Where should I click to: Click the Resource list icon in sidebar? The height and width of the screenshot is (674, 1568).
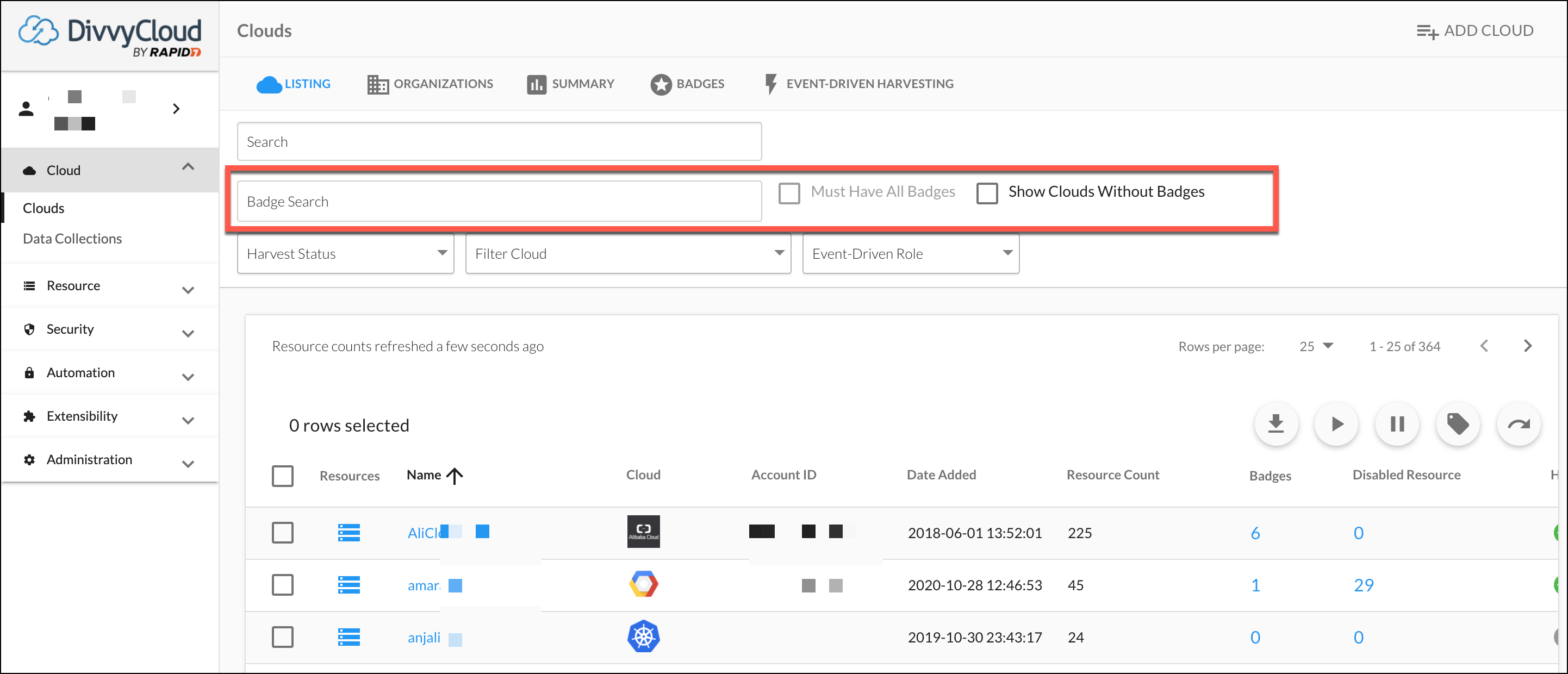(x=29, y=286)
